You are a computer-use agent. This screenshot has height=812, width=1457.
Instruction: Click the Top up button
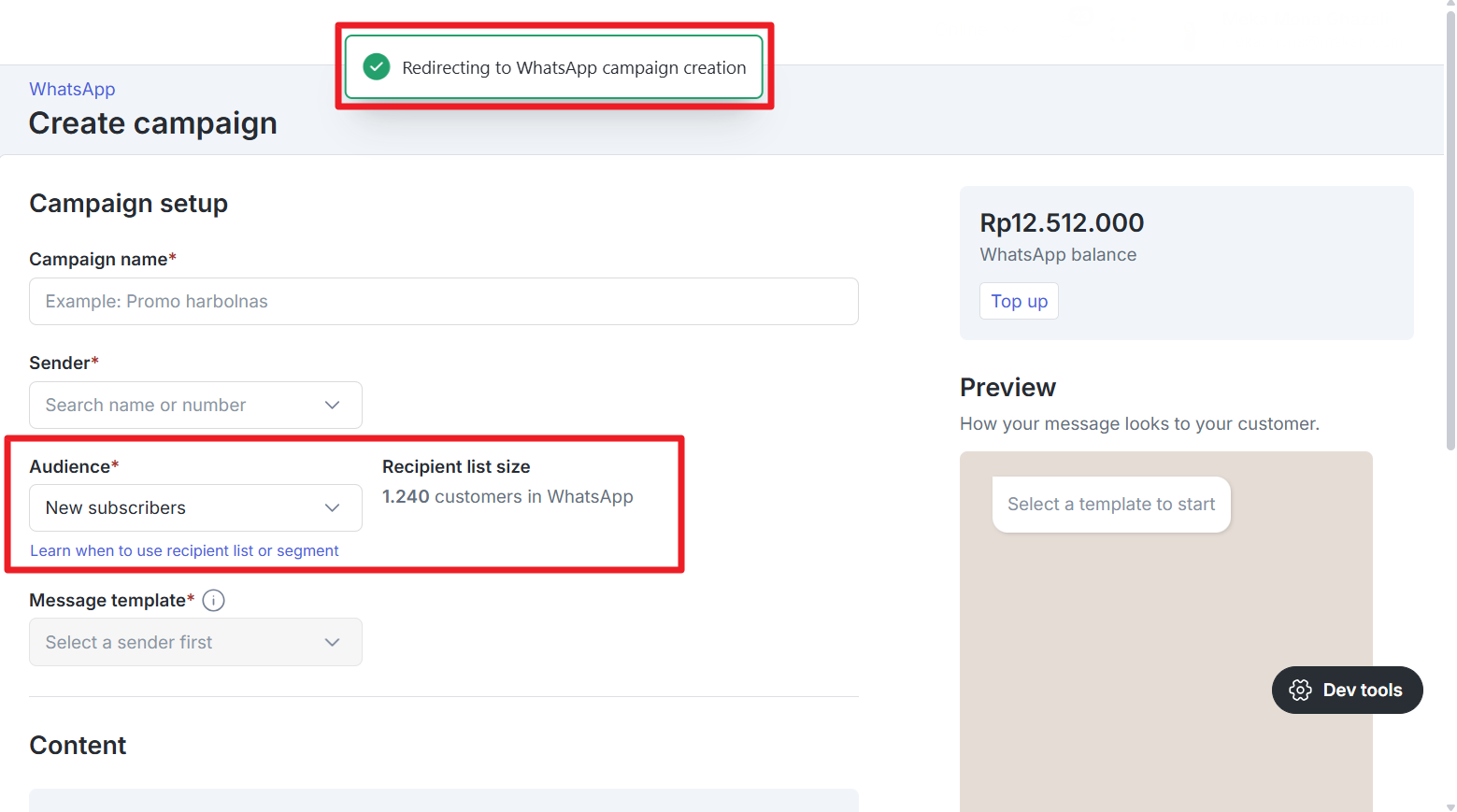coord(1019,302)
